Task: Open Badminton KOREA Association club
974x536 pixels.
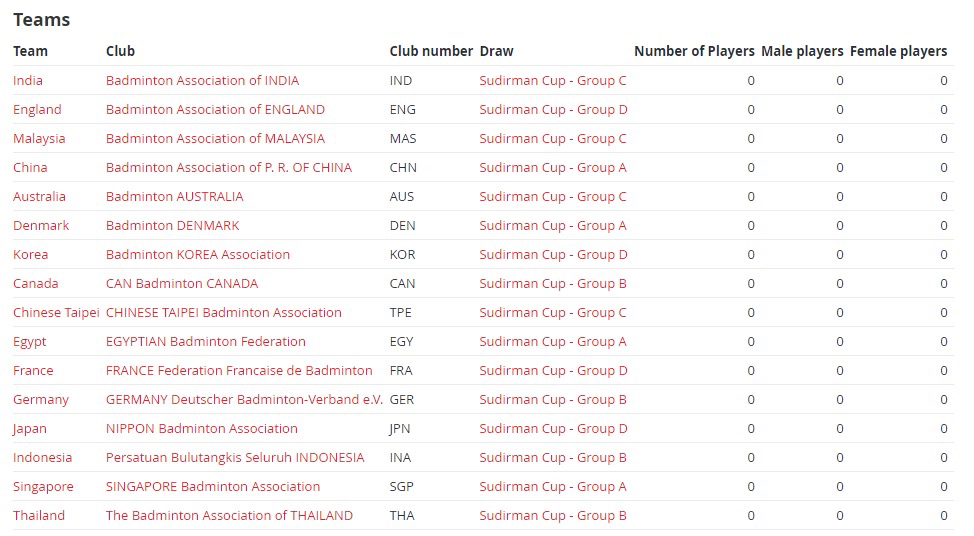Action: 198,255
